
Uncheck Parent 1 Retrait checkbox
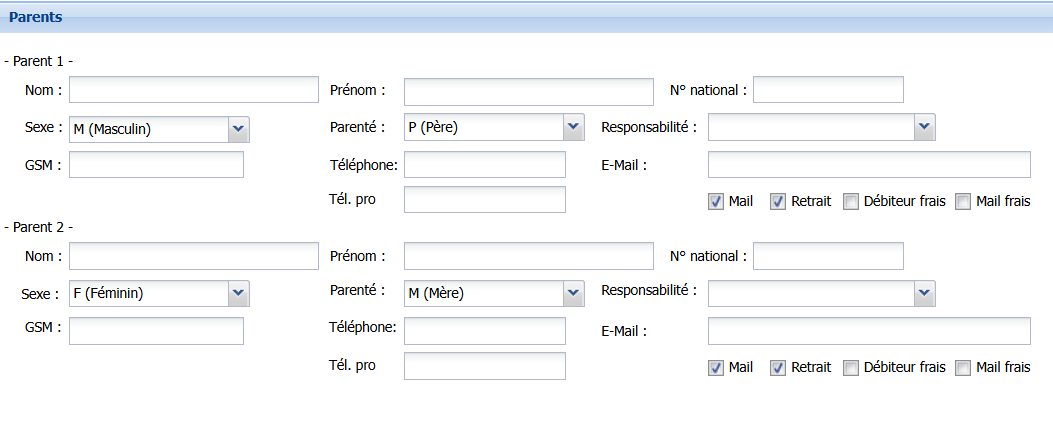coord(778,202)
